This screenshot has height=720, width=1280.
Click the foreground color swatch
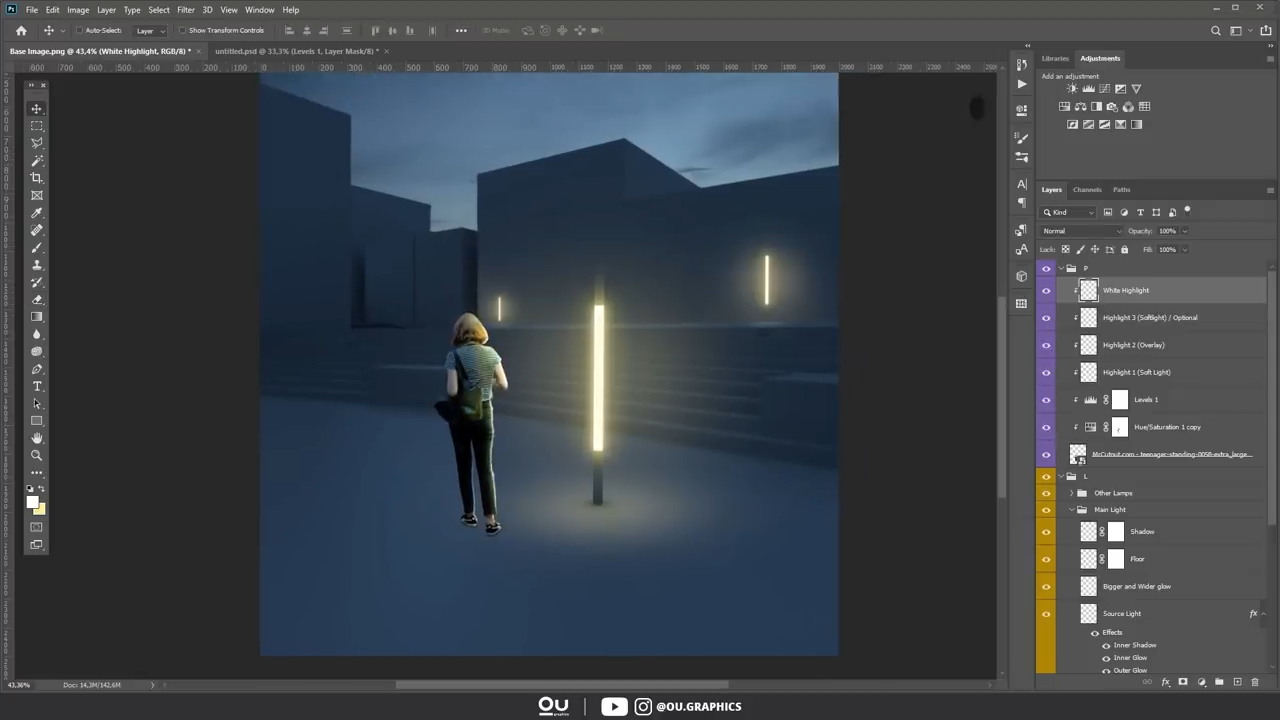pos(32,502)
